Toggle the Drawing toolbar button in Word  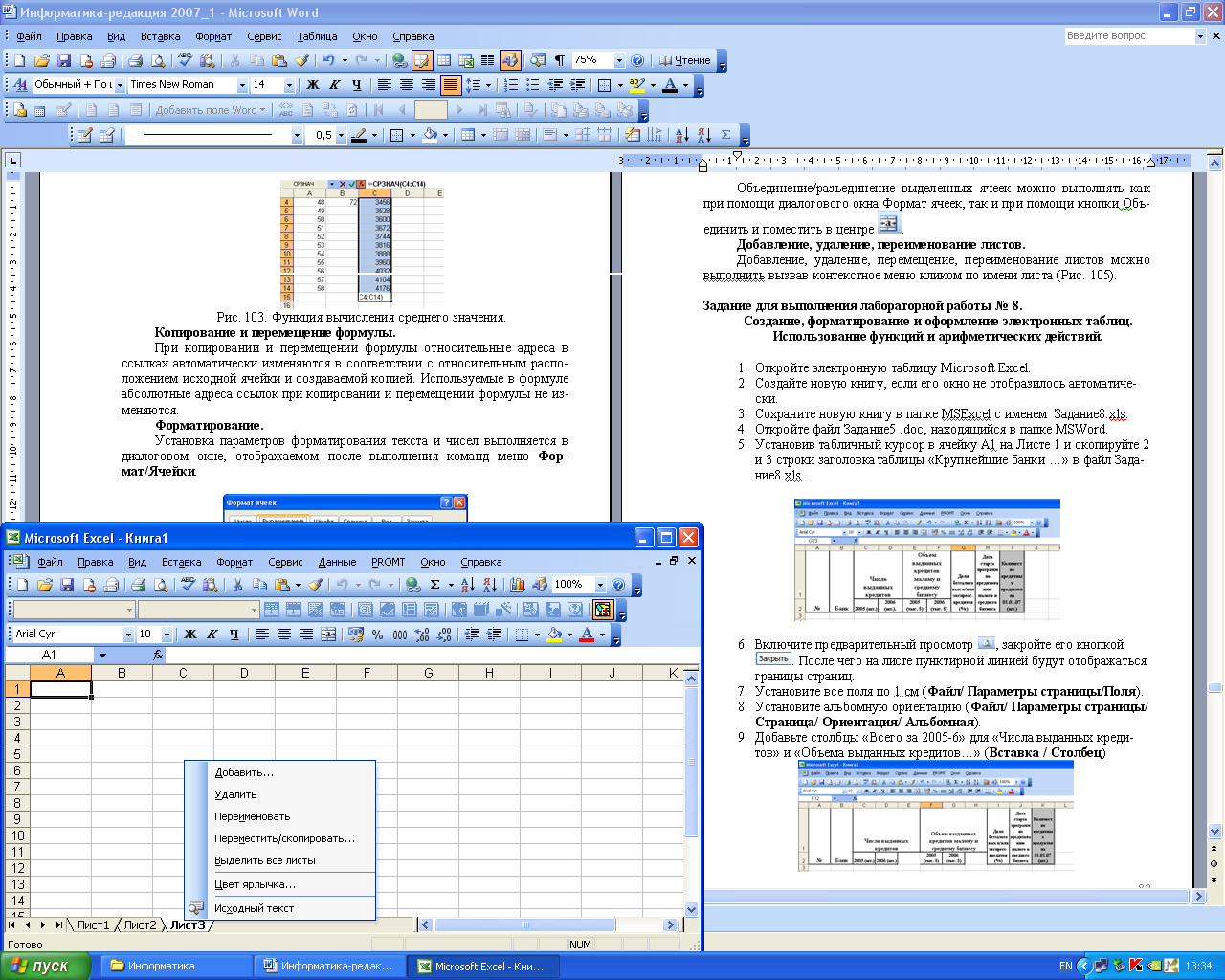click(x=510, y=60)
